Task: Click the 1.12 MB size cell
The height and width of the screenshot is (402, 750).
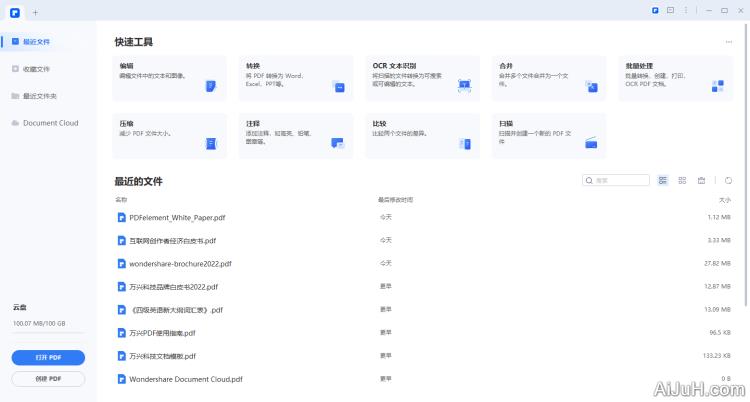Action: (719, 217)
